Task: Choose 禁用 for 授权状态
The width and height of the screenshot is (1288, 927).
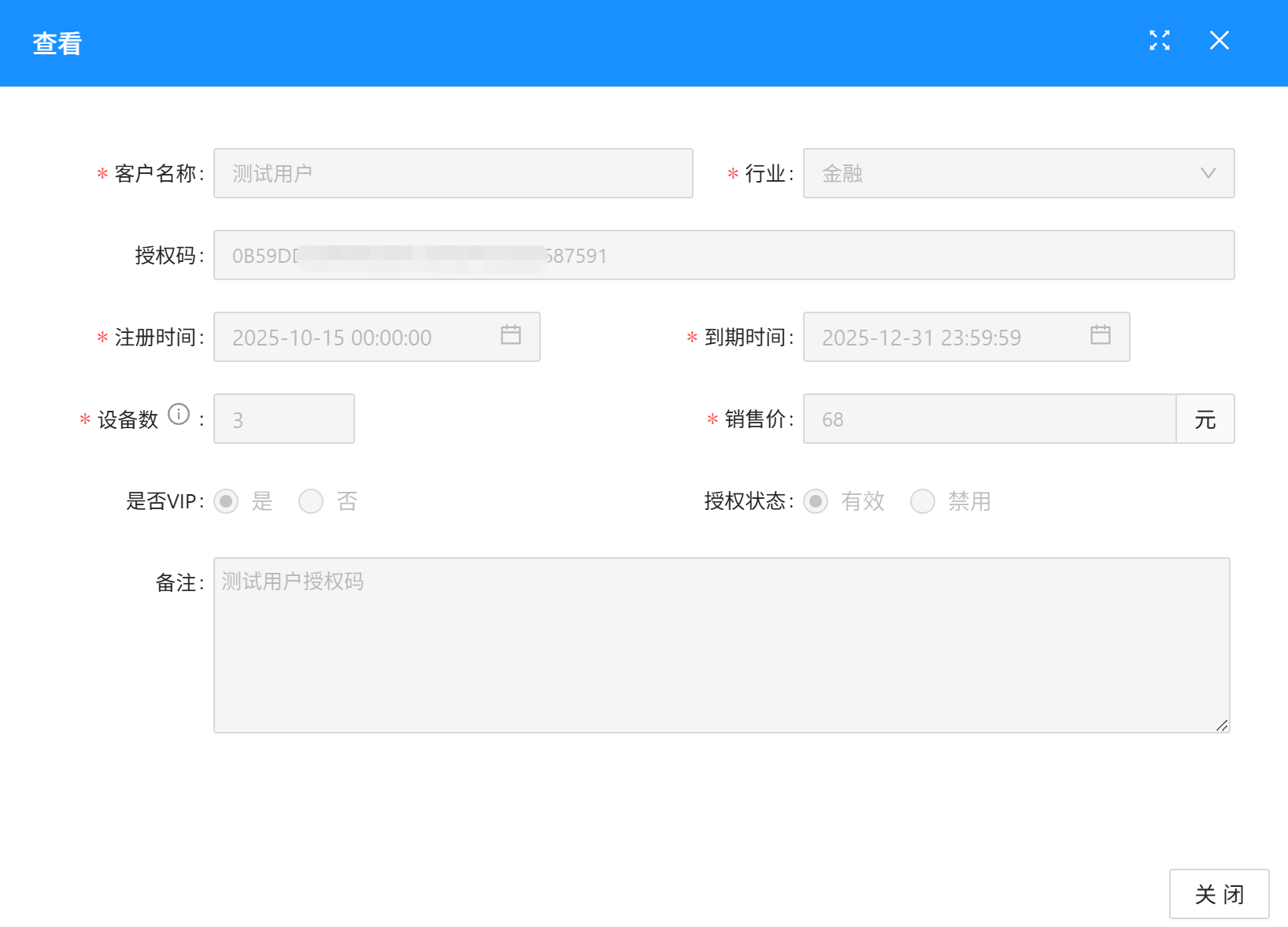Action: pos(923,501)
